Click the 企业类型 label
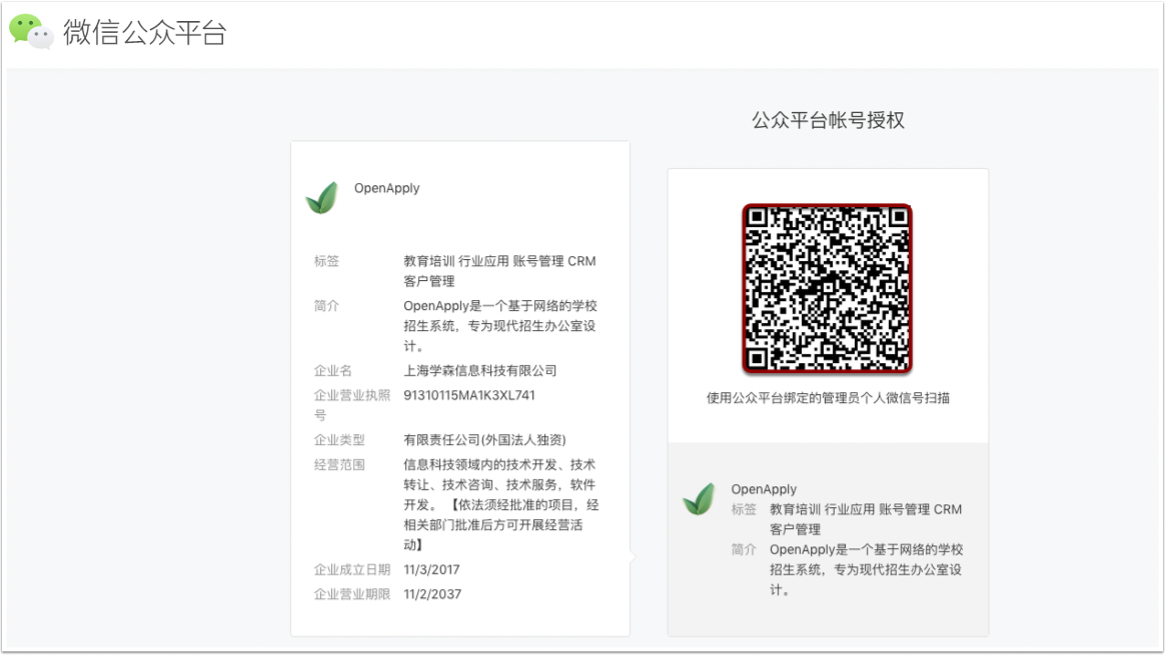The height and width of the screenshot is (658, 1168). pos(339,440)
